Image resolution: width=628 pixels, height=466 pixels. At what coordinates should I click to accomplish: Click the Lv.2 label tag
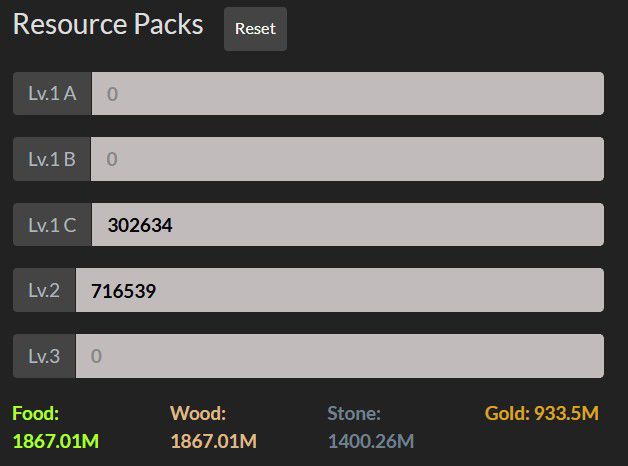[x=44, y=290]
